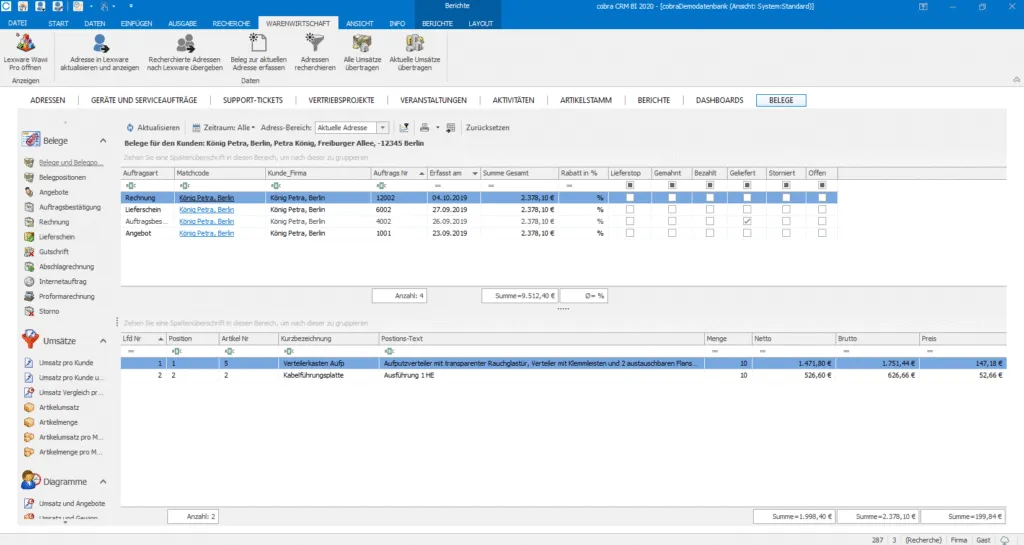Click the splitter handle between the two tables

pyautogui.click(x=562, y=309)
